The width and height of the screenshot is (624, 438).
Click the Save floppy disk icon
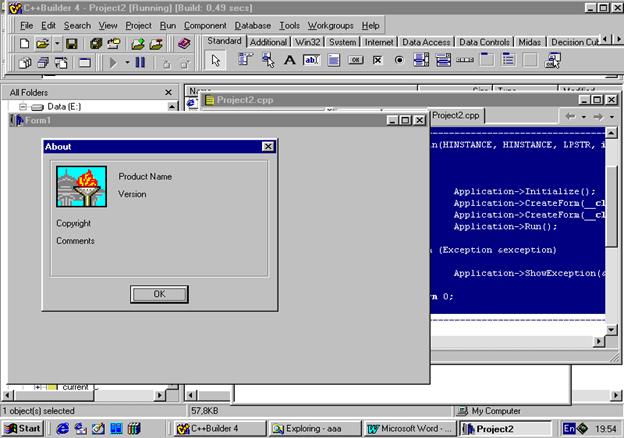(x=72, y=43)
